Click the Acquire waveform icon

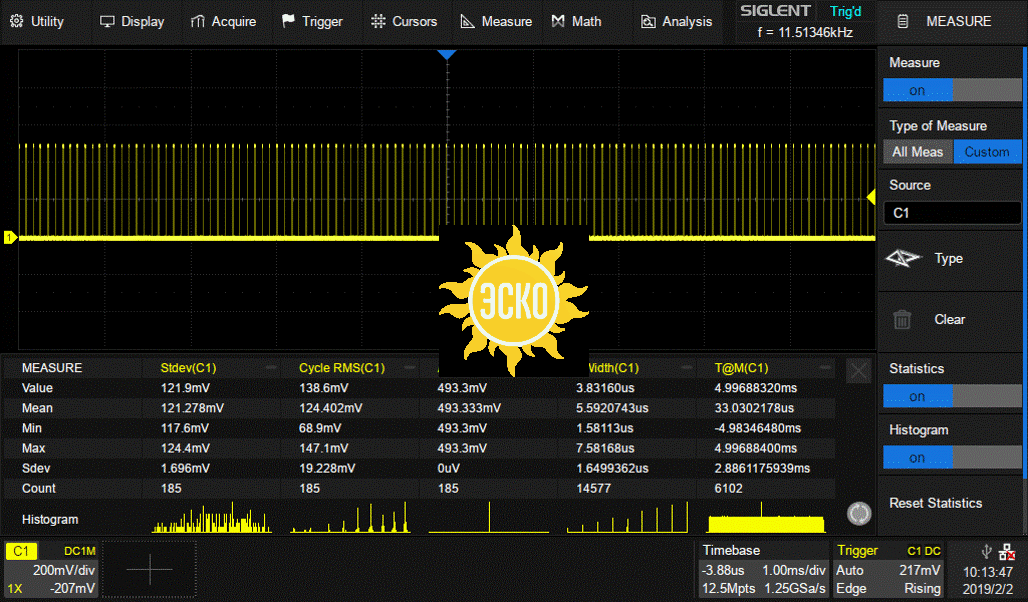coord(197,22)
